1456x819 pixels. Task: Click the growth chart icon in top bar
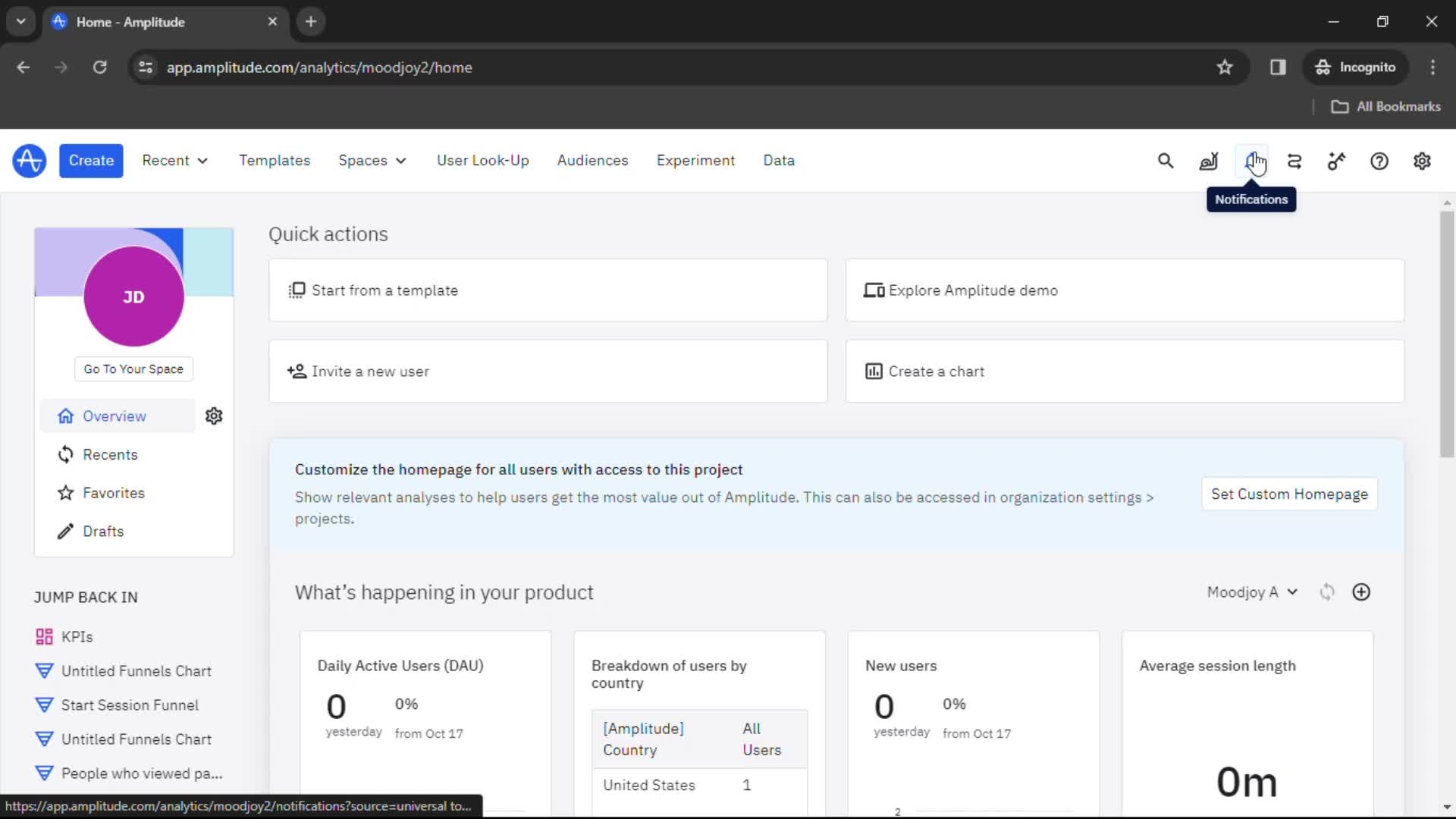(x=1209, y=161)
